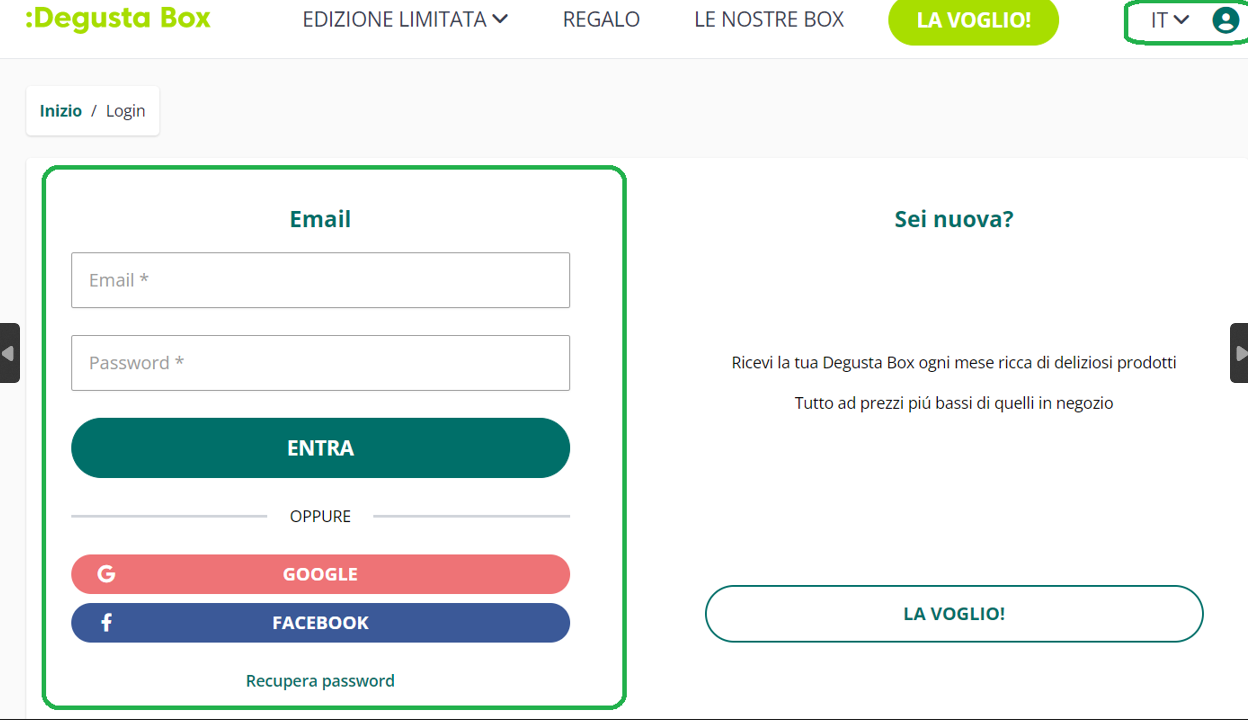Click the Login breadcrumb text

(x=126, y=111)
